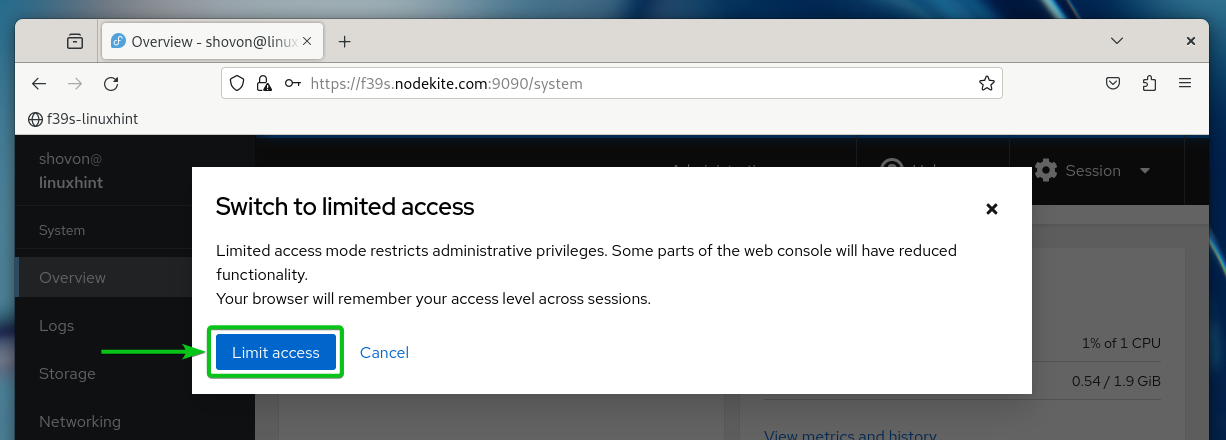
Task: Open a new browser tab
Action: pos(345,42)
